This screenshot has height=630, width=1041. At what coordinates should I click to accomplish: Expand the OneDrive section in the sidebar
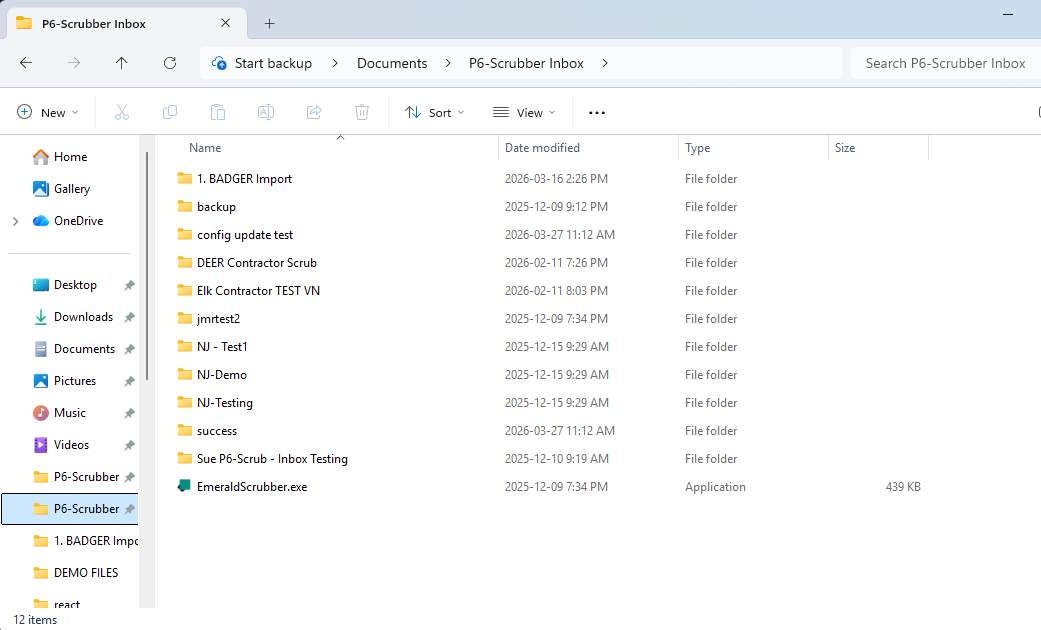point(18,220)
